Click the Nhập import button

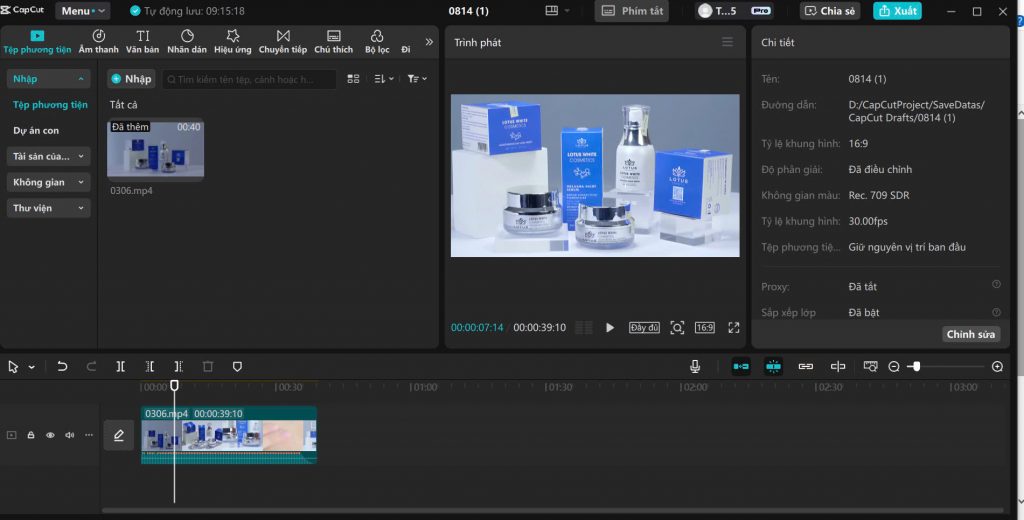pyautogui.click(x=131, y=78)
